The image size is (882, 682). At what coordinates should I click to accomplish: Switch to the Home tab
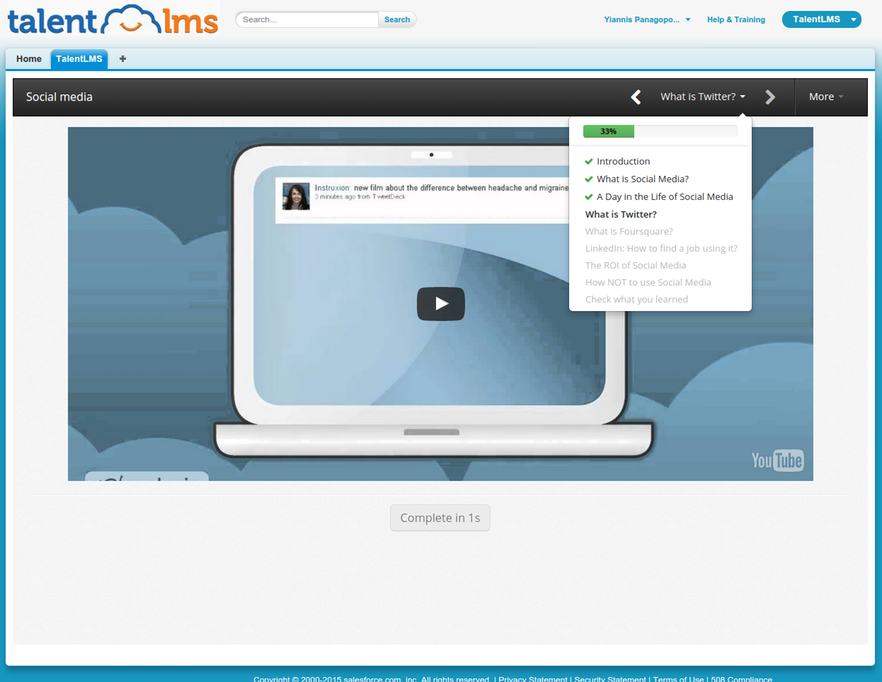[29, 59]
